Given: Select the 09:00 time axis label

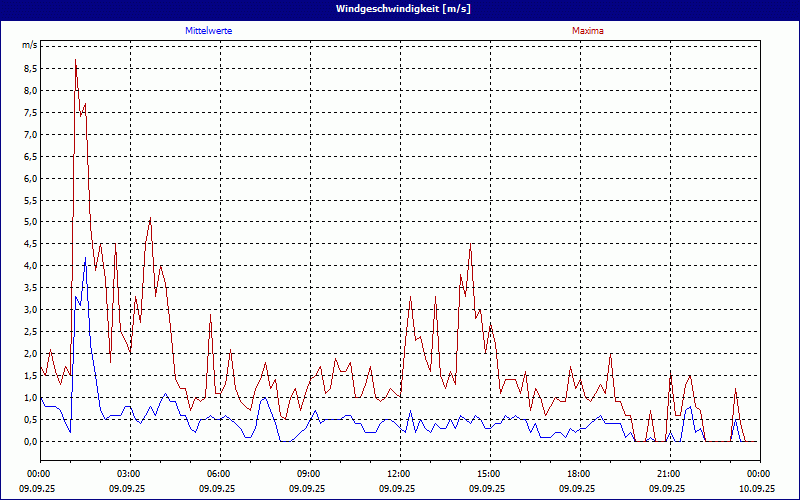Looking at the screenshot, I should coord(308,473).
